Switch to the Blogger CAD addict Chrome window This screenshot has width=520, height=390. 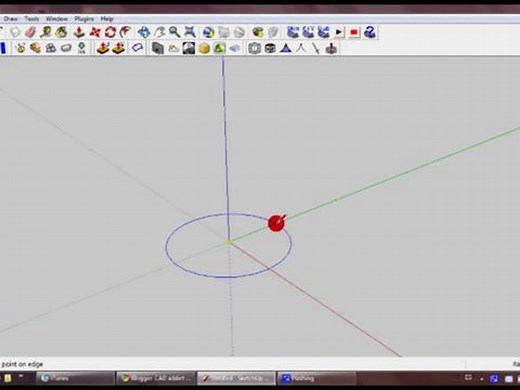[156, 378]
